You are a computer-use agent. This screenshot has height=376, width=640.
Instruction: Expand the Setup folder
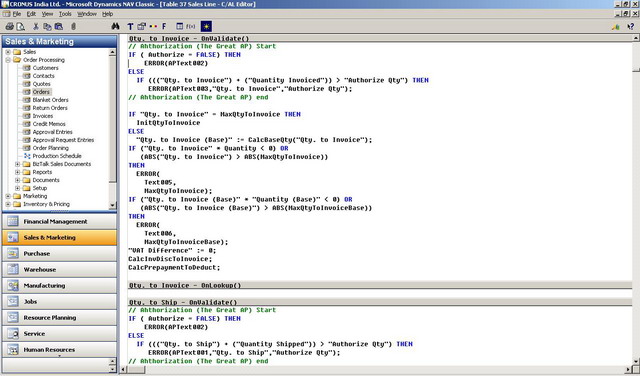[x=18, y=188]
